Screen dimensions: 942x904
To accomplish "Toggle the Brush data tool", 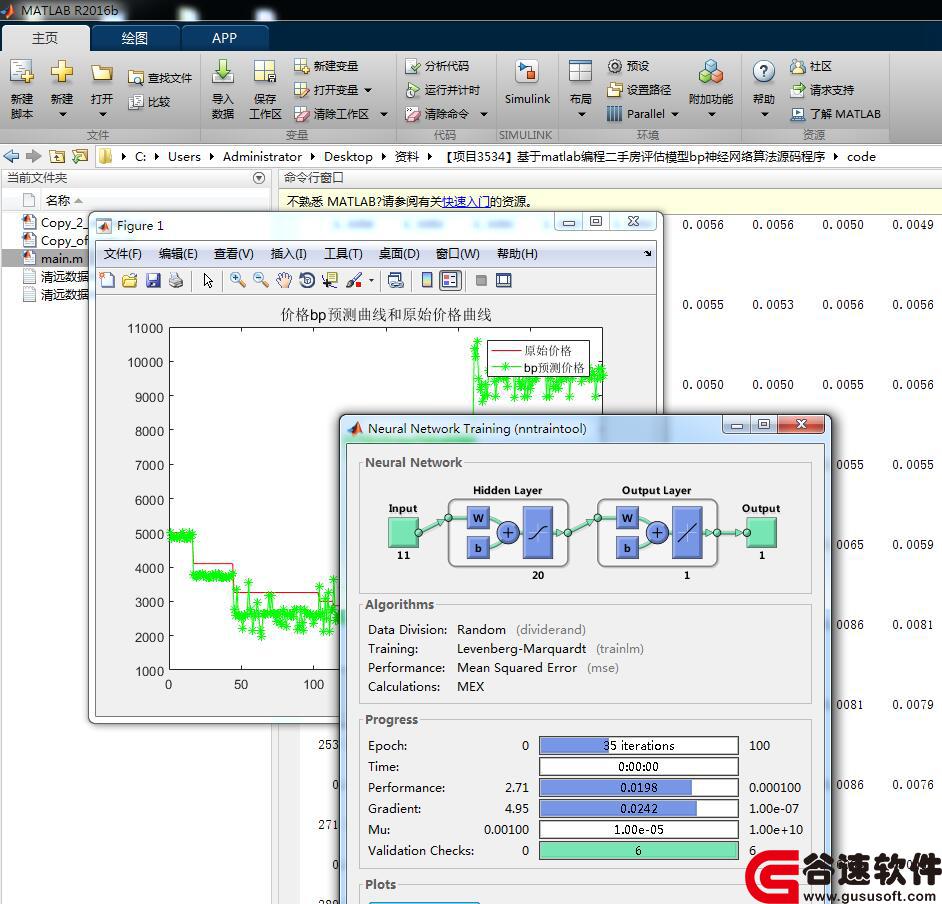I will 354,281.
